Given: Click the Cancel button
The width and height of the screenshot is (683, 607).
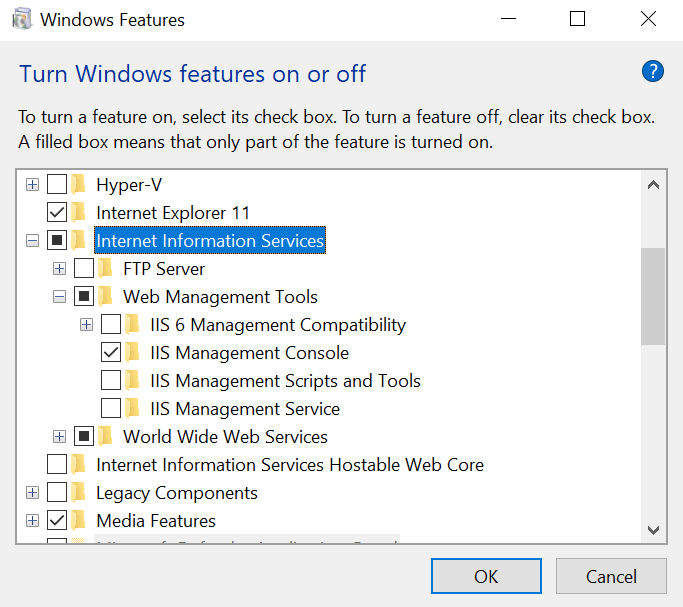Looking at the screenshot, I should [x=610, y=576].
